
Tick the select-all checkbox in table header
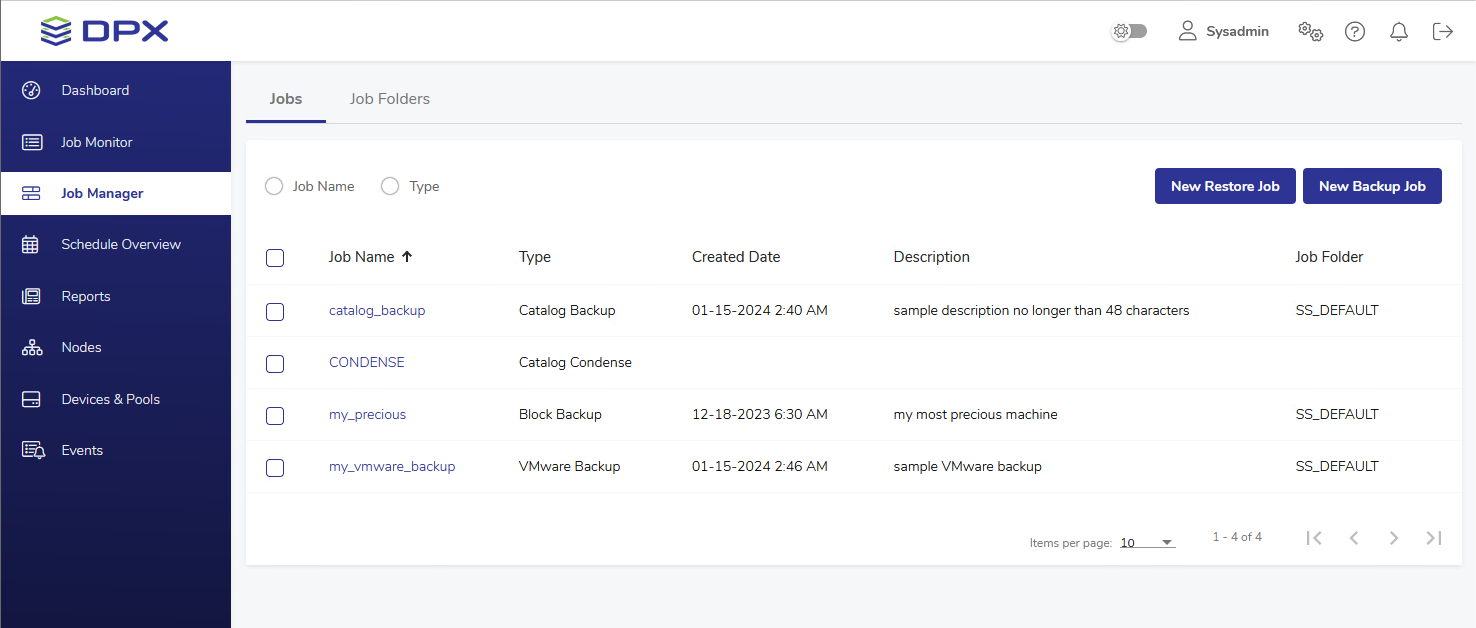(275, 258)
